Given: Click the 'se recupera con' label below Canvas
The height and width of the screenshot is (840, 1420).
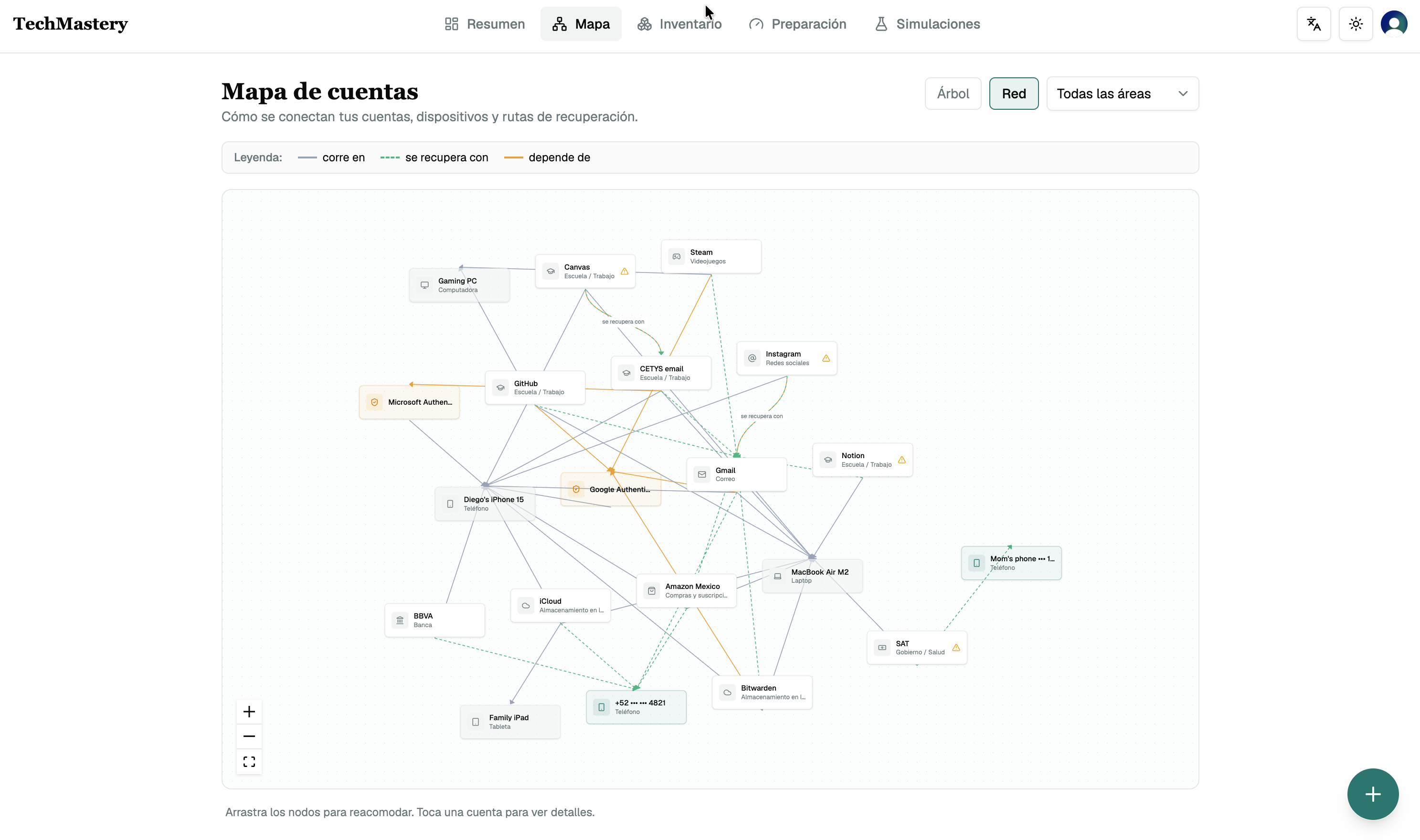Looking at the screenshot, I should [623, 322].
